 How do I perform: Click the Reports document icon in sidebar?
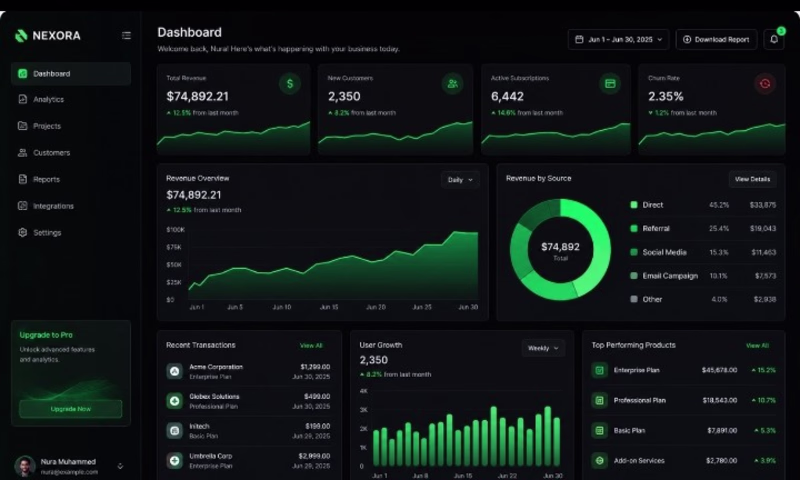22,179
